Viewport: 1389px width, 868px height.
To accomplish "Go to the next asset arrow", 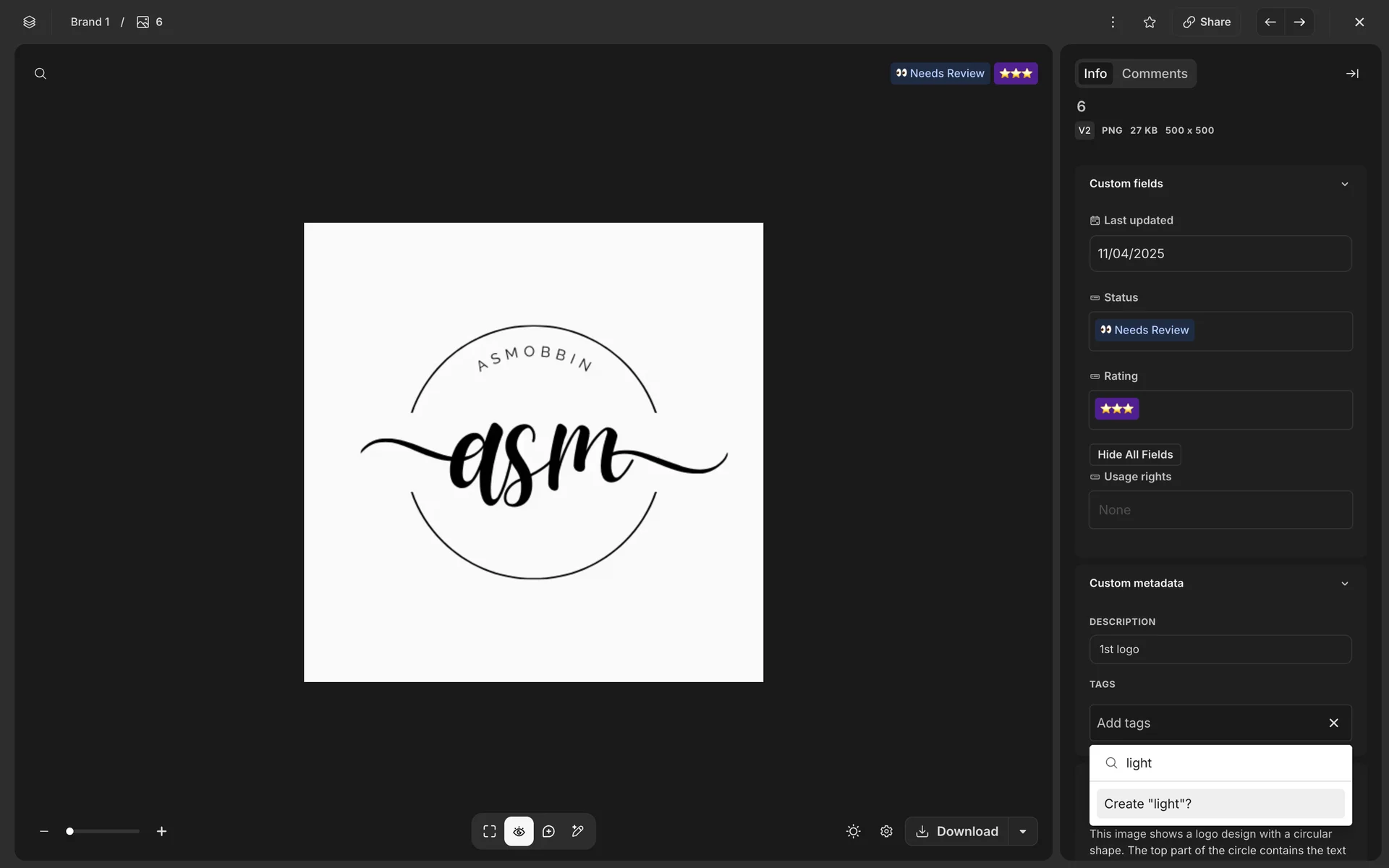I will pyautogui.click(x=1299, y=22).
